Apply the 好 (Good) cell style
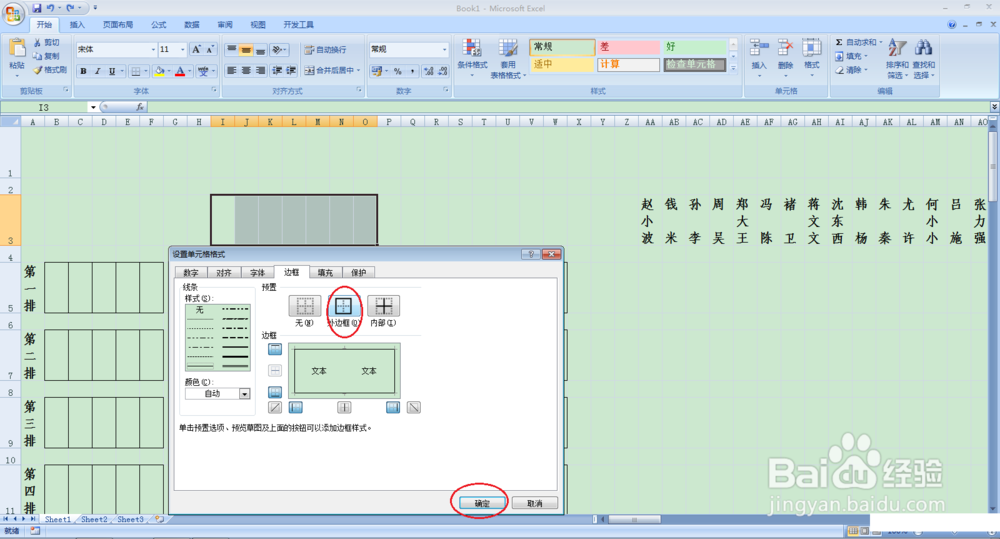Viewport: 1000px width, 539px height. [x=694, y=47]
